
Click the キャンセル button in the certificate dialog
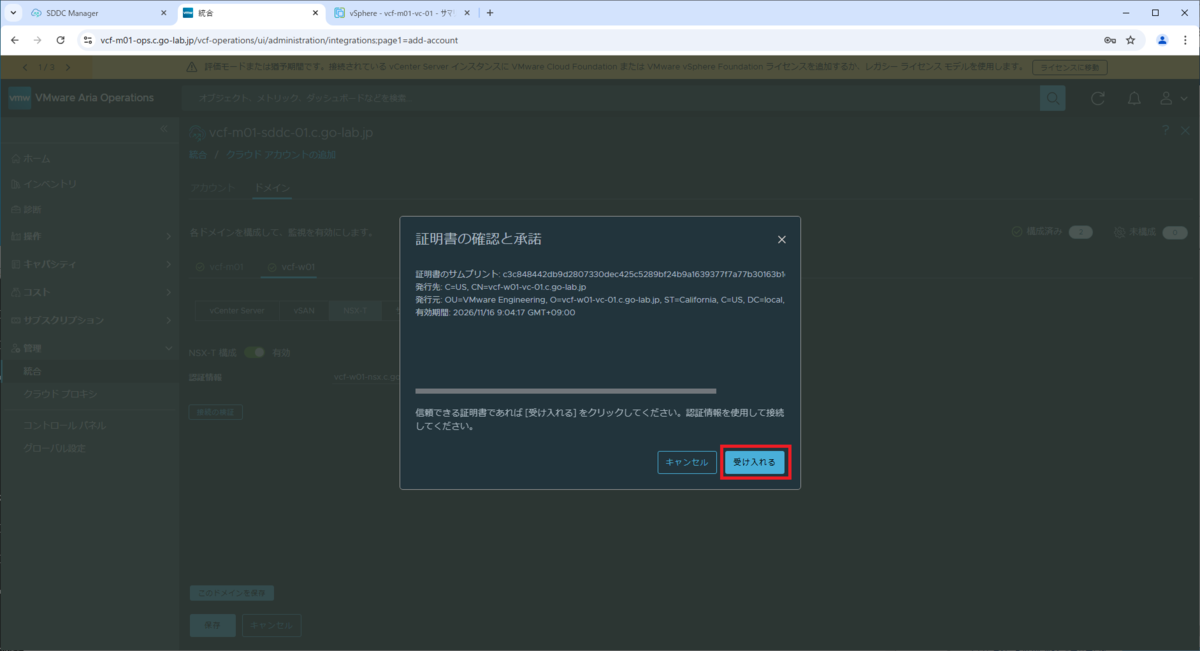(x=687, y=463)
